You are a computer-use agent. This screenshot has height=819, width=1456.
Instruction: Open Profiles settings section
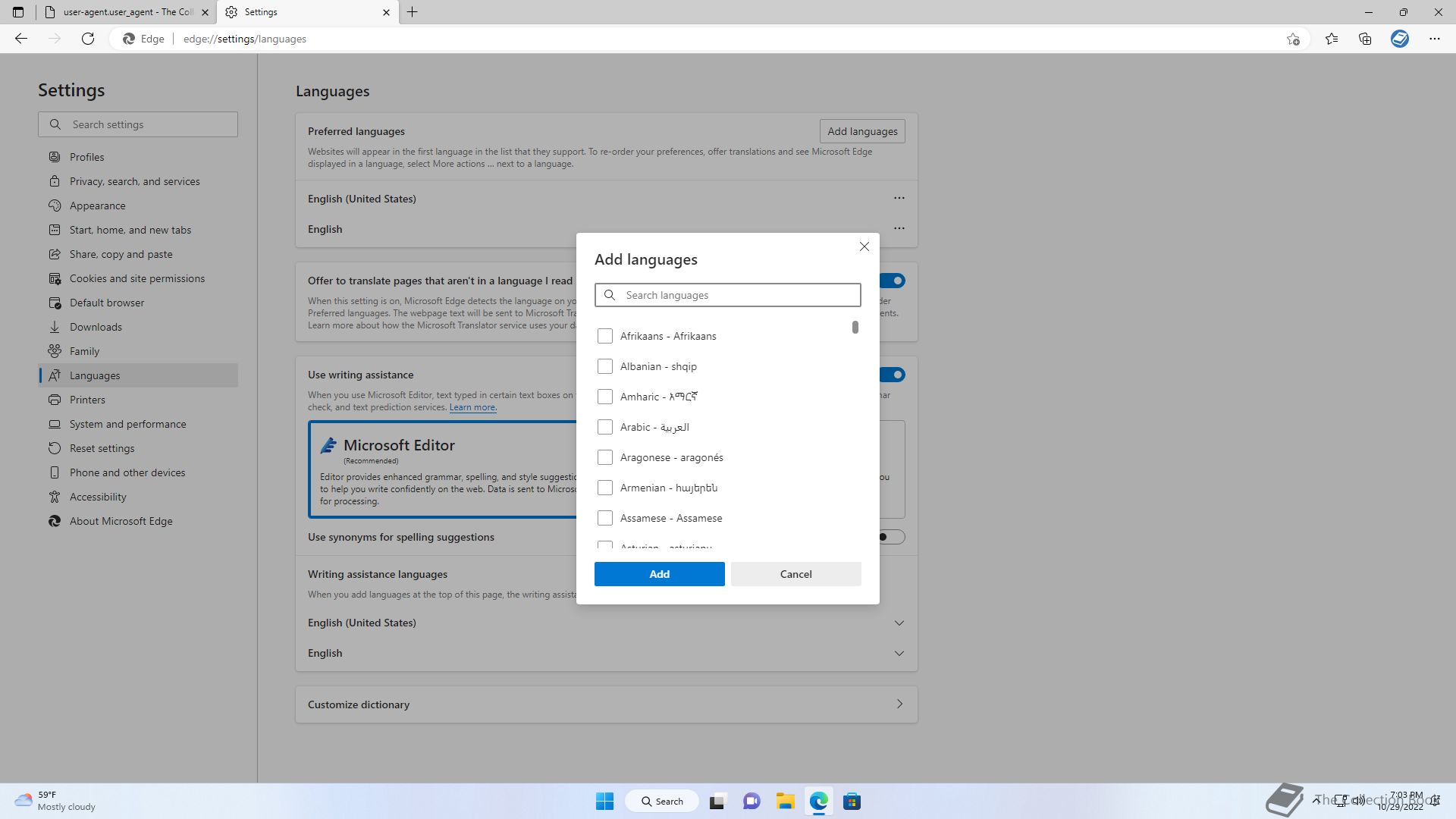[138, 157]
